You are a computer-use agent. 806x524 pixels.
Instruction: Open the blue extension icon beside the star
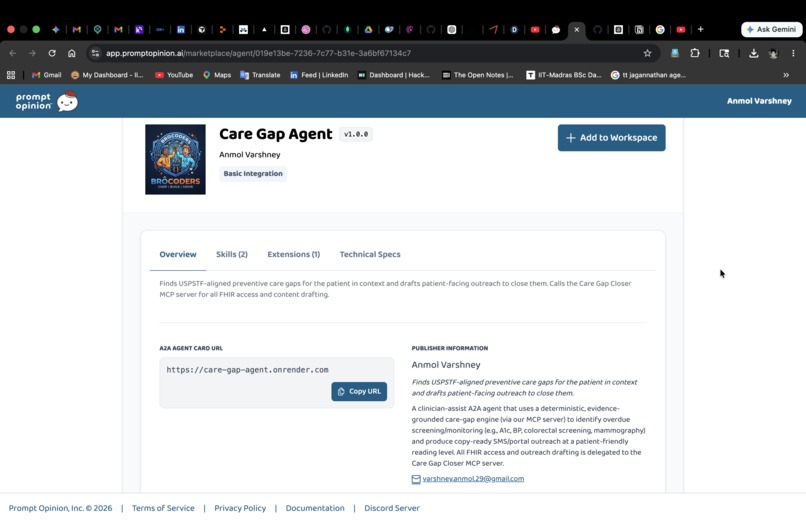click(x=675, y=53)
